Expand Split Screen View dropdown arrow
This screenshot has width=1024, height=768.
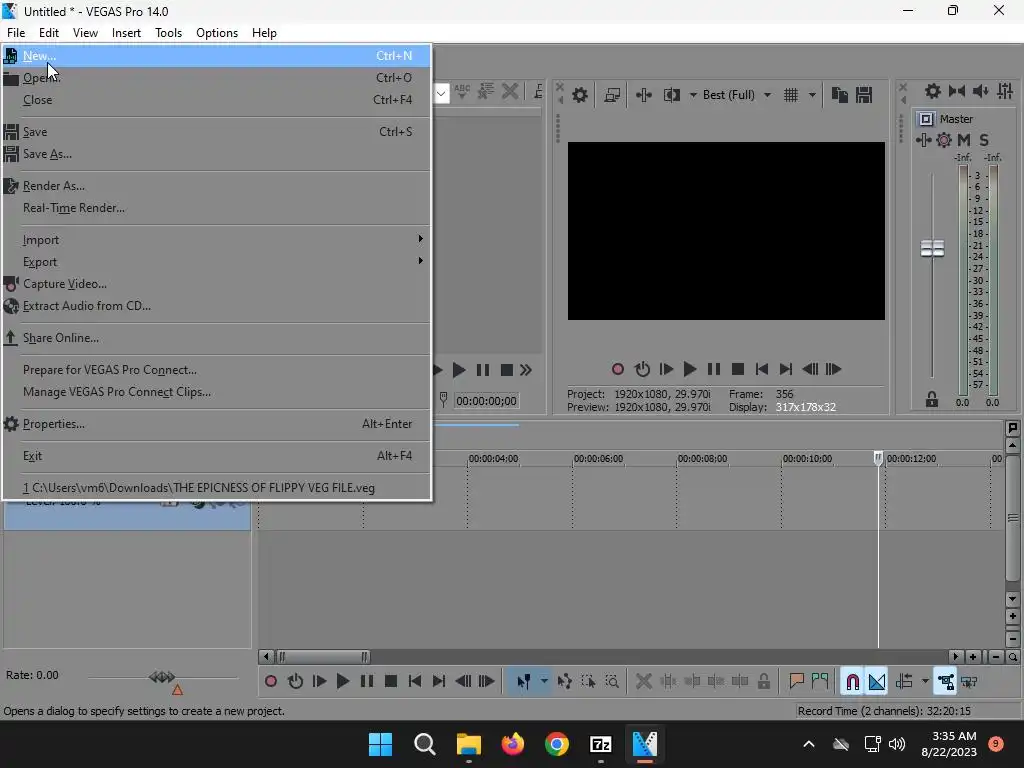pyautogui.click(x=693, y=95)
